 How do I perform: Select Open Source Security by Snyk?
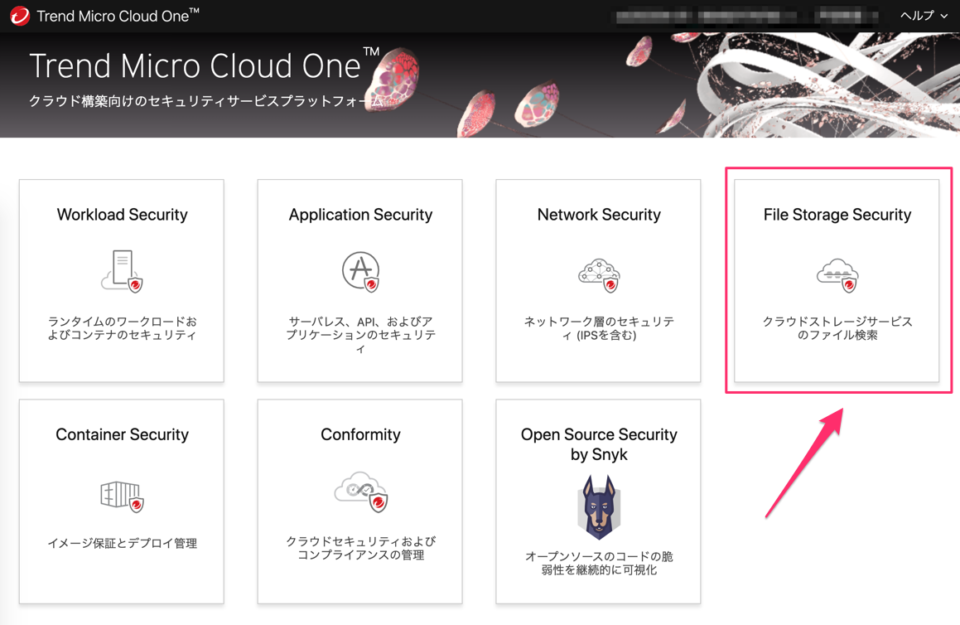click(x=597, y=500)
